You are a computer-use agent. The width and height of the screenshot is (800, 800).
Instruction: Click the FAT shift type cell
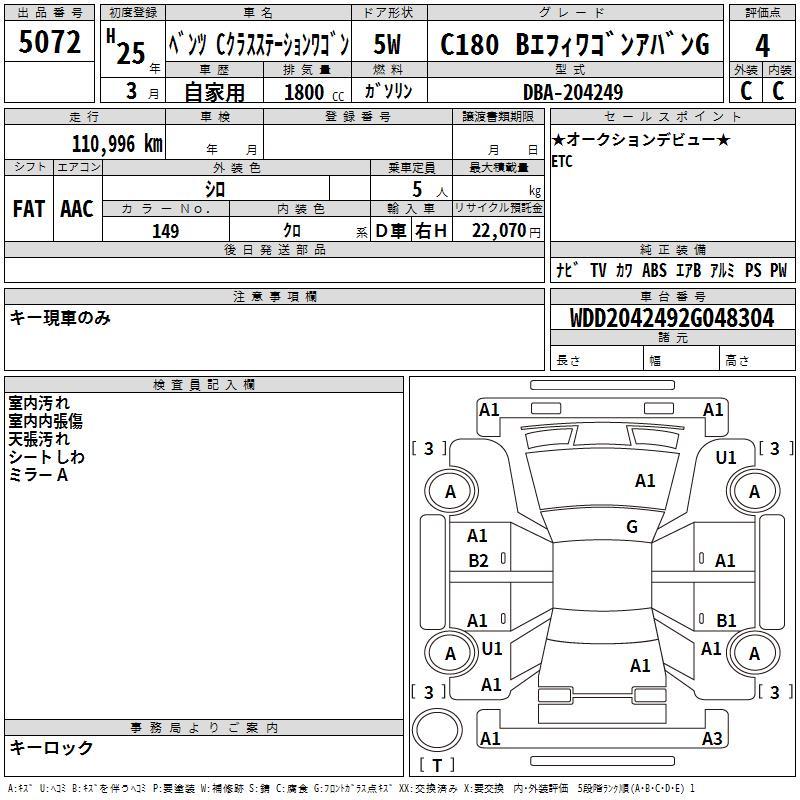pos(29,208)
